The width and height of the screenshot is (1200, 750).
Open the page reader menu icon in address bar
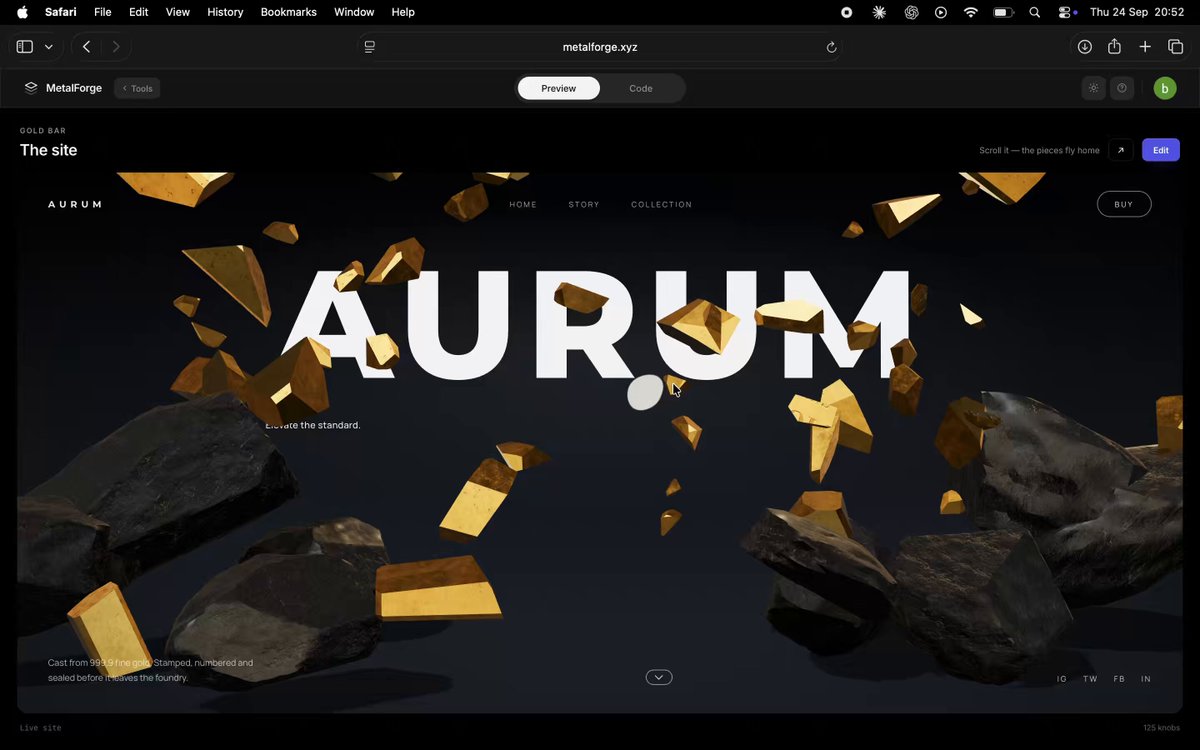tap(370, 47)
